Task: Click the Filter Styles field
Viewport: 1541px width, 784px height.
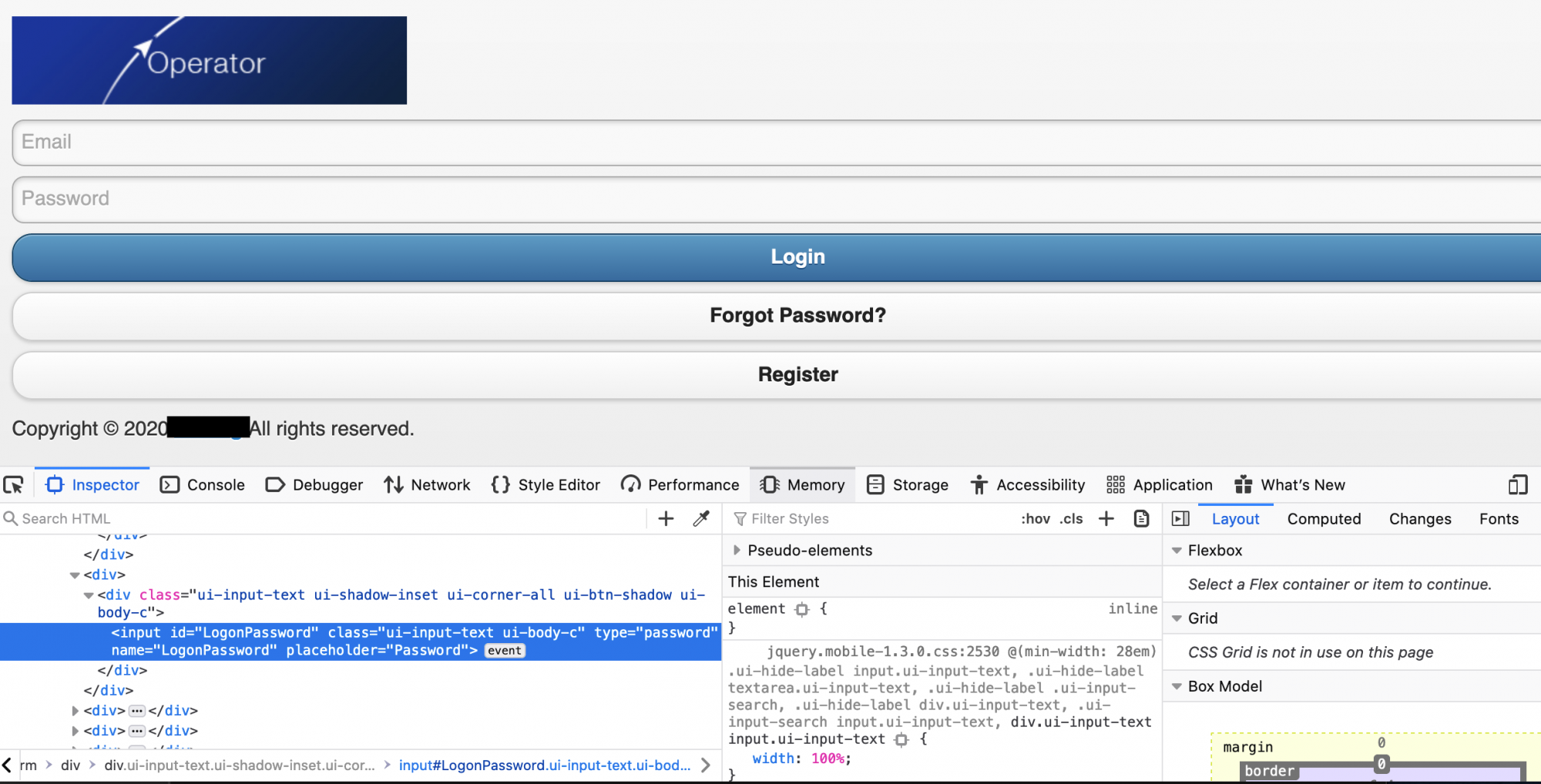Action: [x=871, y=518]
